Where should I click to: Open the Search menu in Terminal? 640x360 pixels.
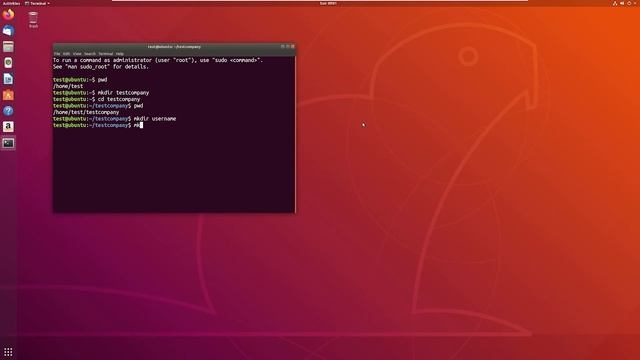pos(90,53)
